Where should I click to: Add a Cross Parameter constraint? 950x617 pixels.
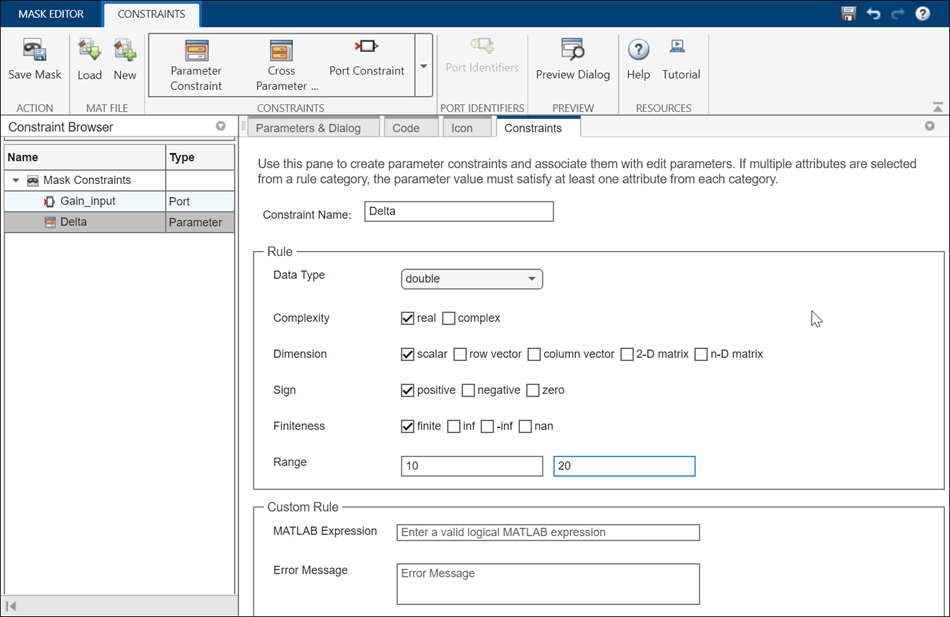click(281, 65)
